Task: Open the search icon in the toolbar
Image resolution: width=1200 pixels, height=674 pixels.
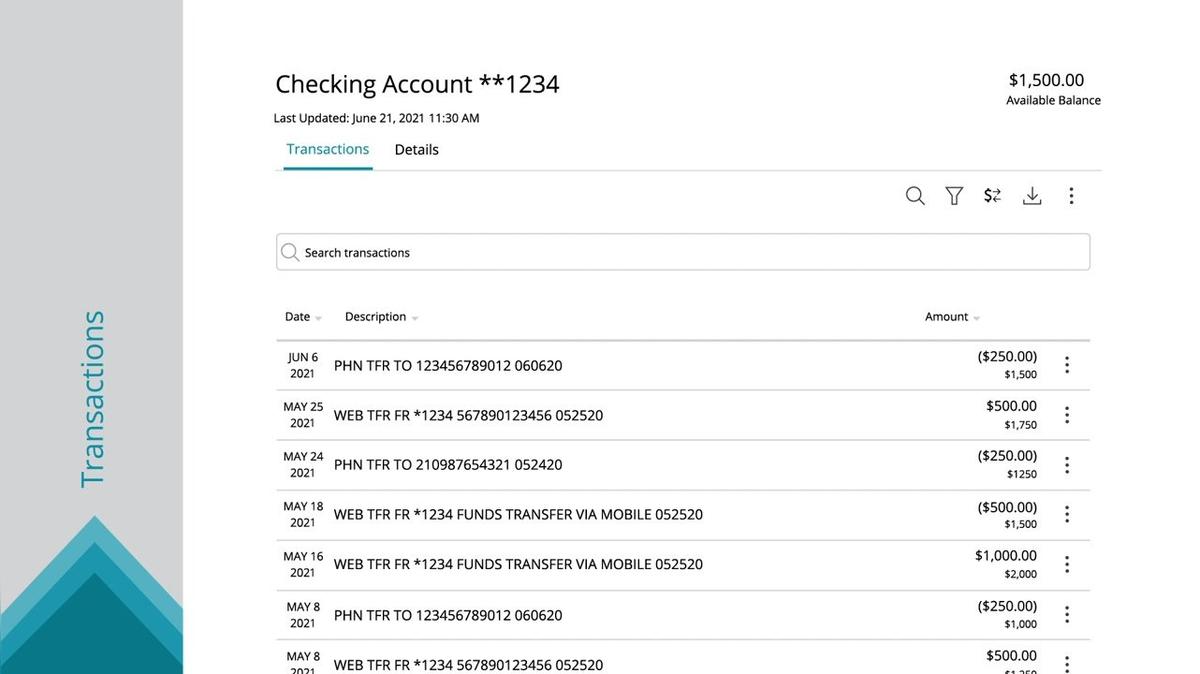Action: 914,195
